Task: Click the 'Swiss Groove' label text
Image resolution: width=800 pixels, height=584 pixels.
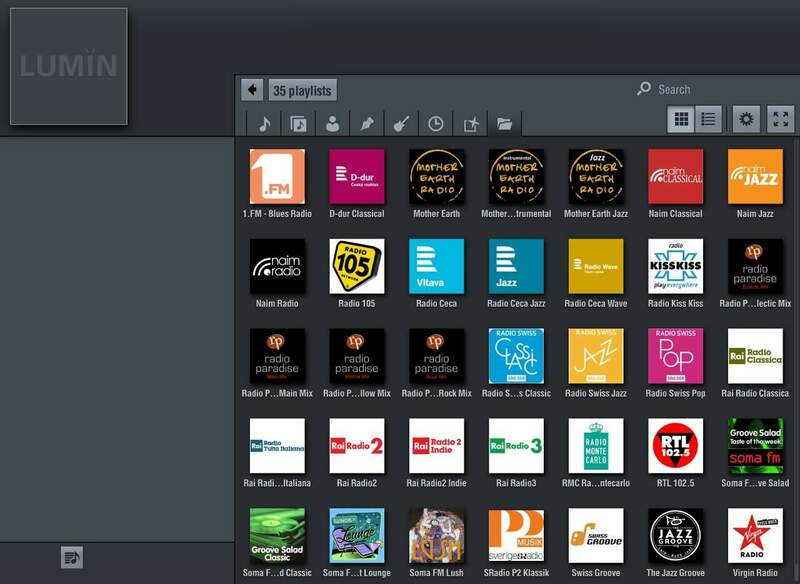Action: [x=596, y=573]
